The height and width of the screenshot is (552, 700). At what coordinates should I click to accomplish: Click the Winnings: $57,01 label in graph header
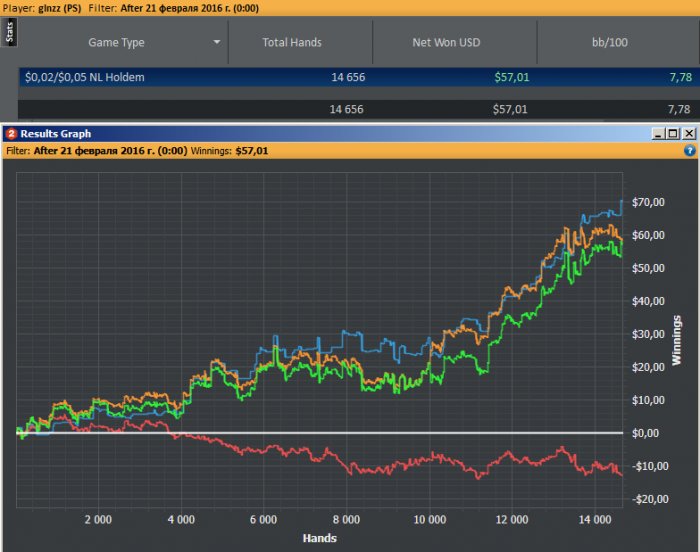pos(229,151)
